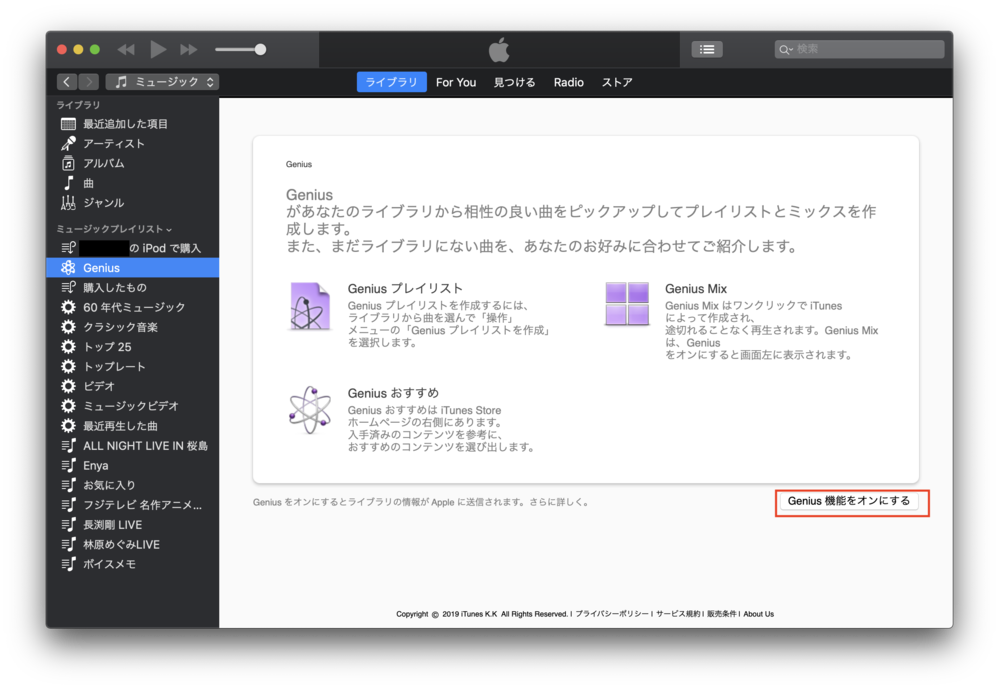Screen dimensions: 999x689
Task: Click the Genius おすすめ heading text
Action: coord(393,393)
